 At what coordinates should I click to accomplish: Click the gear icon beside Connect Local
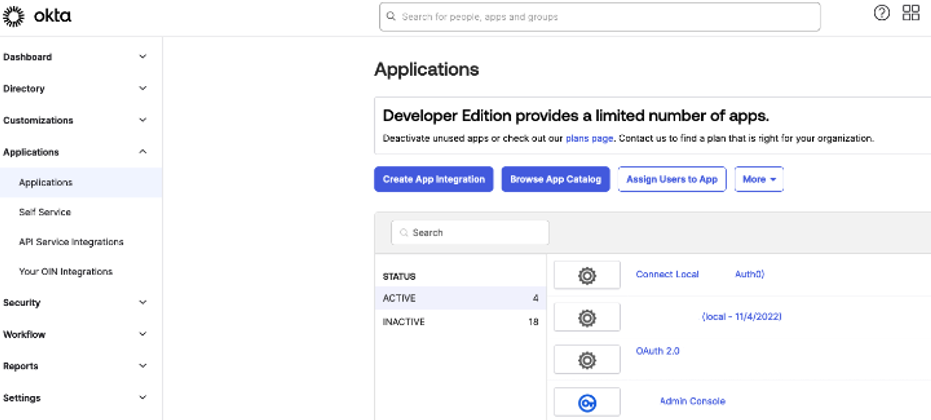coord(587,275)
